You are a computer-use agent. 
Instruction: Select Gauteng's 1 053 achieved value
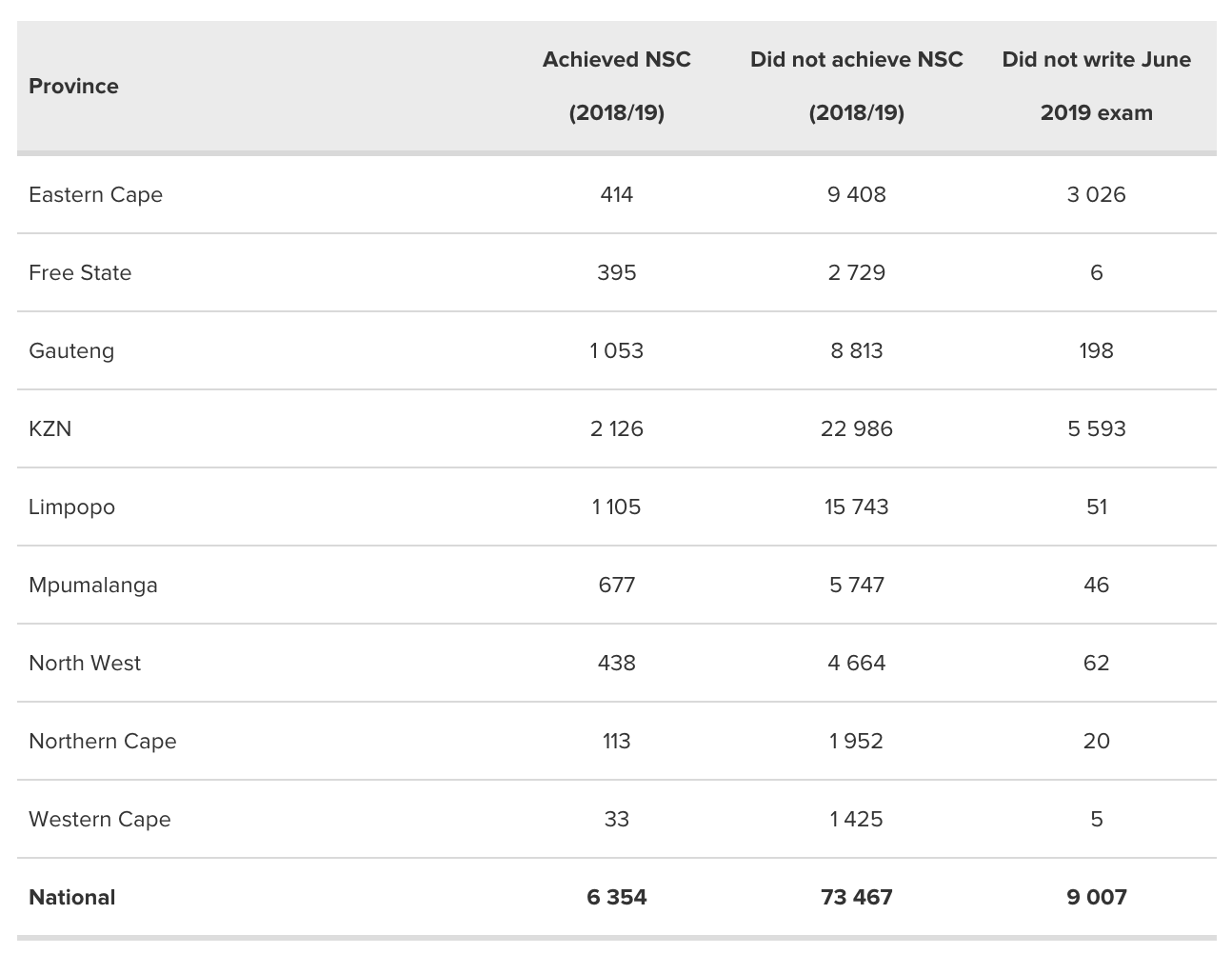pos(617,350)
